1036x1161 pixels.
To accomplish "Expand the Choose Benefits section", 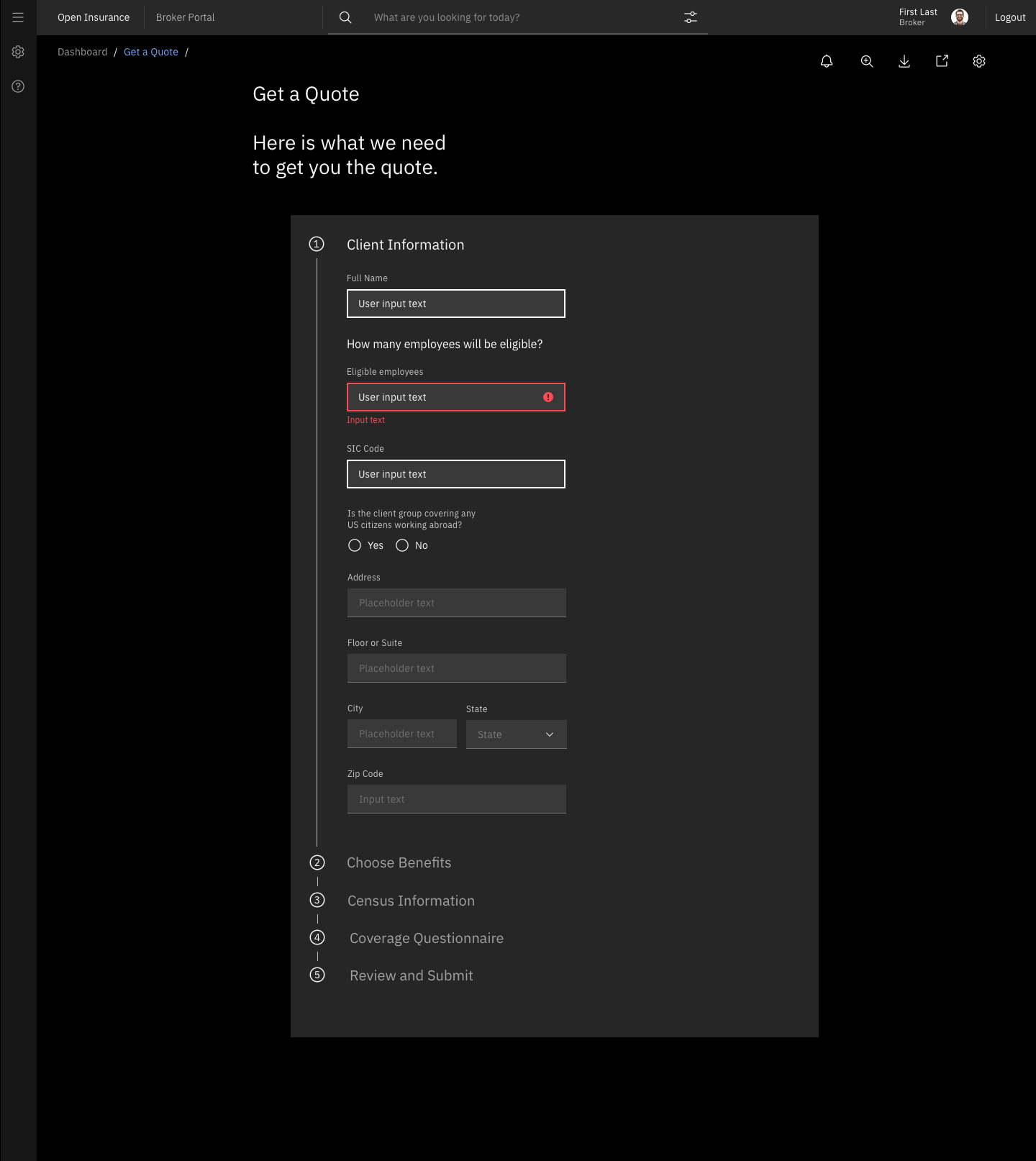I will (399, 862).
